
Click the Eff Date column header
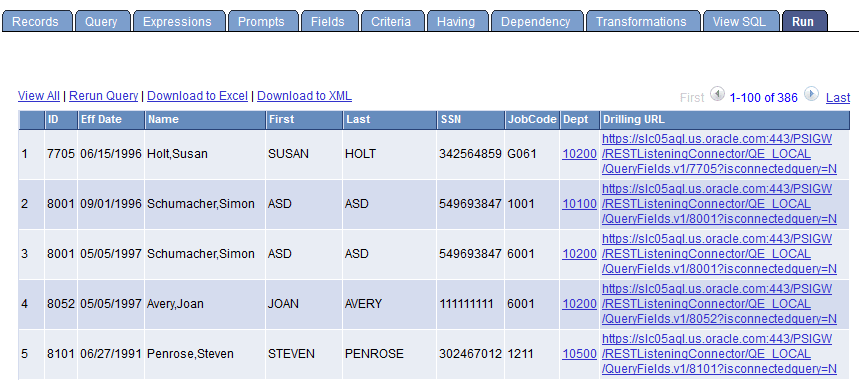coord(111,119)
